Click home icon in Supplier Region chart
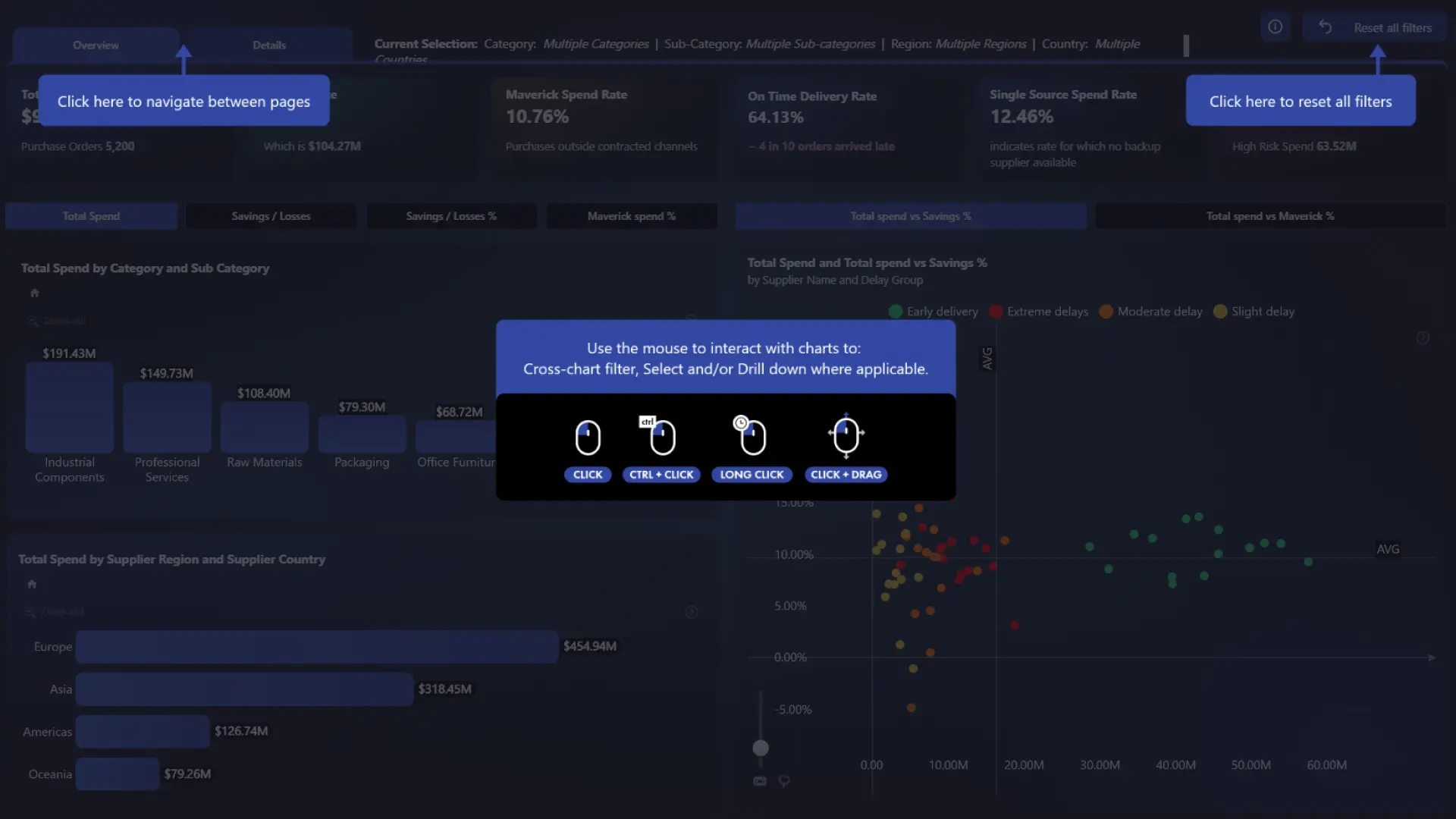The width and height of the screenshot is (1456, 819). coord(32,584)
